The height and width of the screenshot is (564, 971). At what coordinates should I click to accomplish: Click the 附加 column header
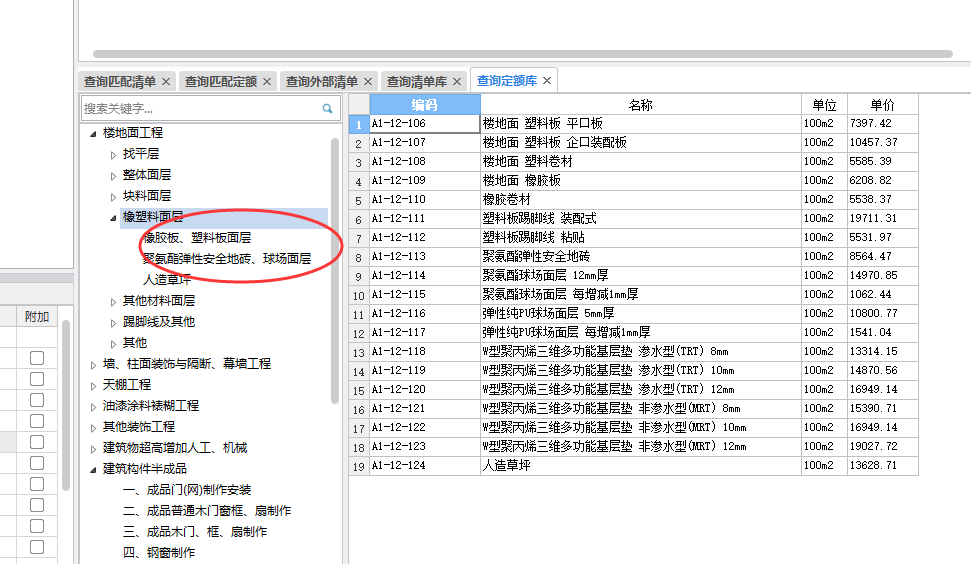(x=37, y=317)
